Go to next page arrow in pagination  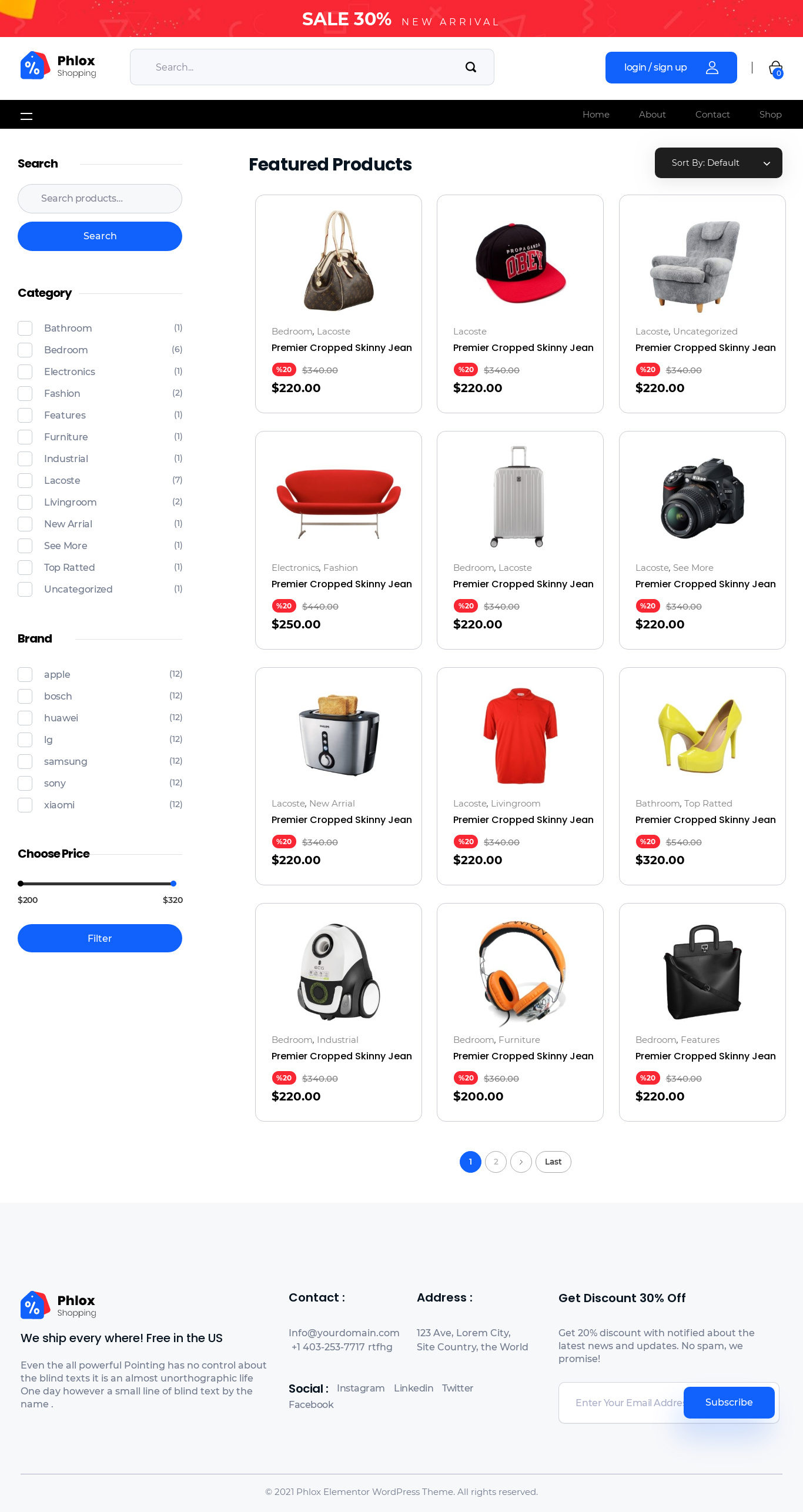tap(521, 1162)
